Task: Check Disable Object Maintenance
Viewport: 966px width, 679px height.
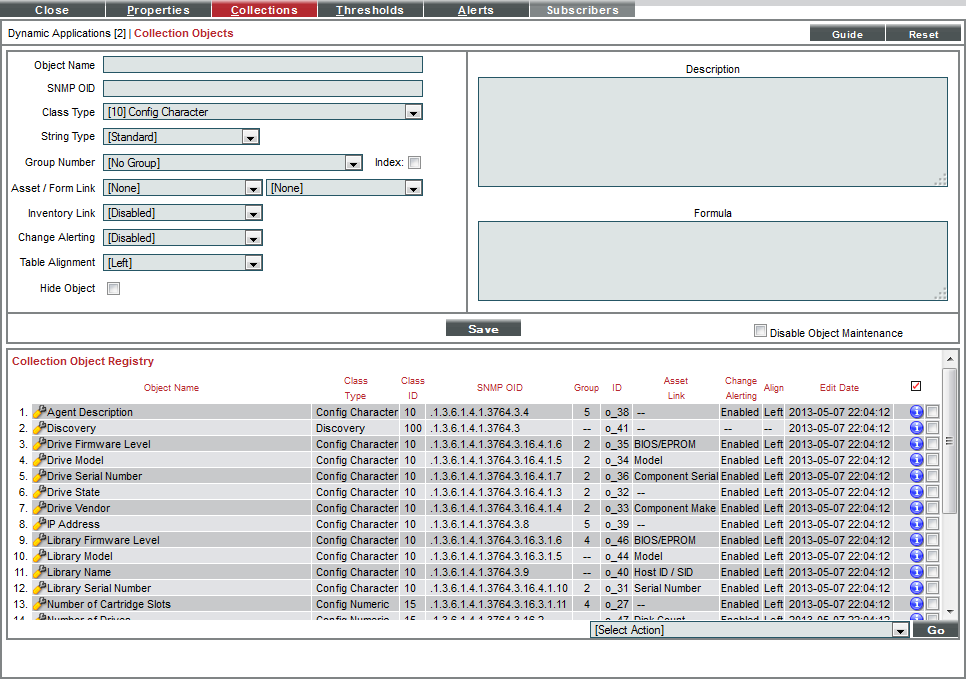Action: point(760,330)
